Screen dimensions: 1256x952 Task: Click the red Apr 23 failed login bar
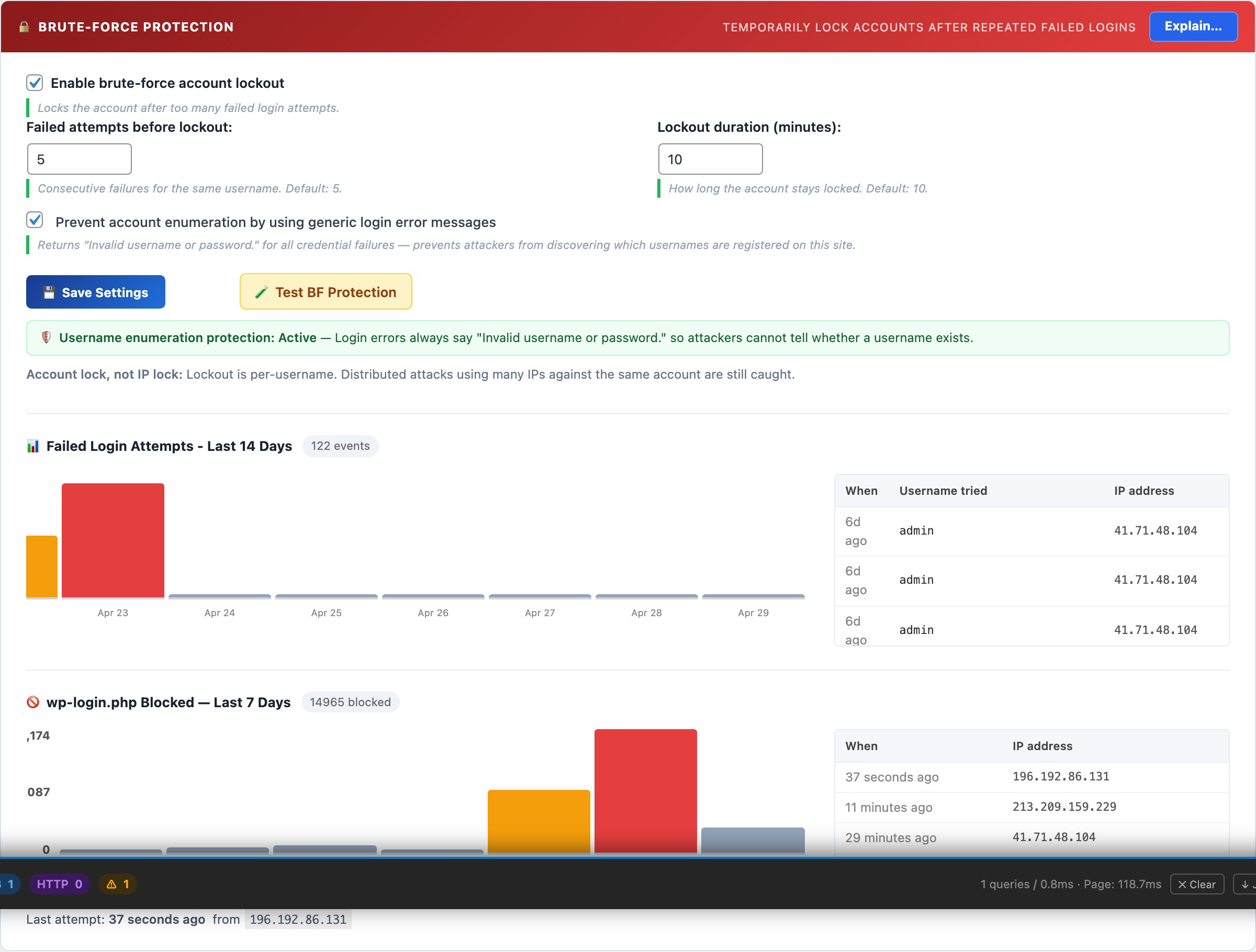[113, 540]
